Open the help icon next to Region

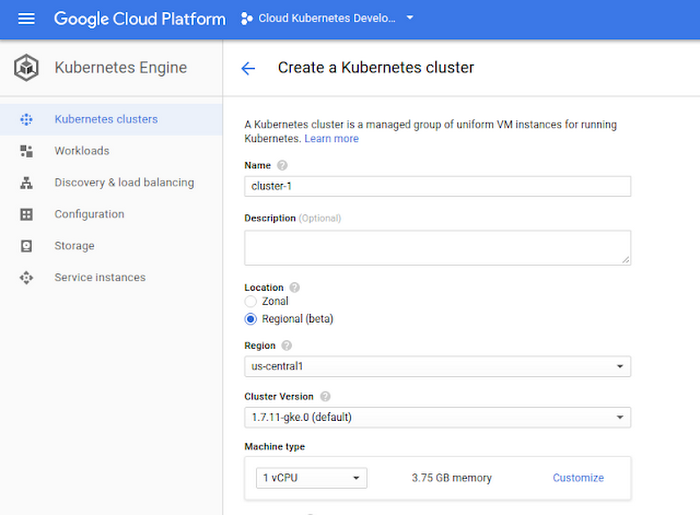[x=287, y=345]
